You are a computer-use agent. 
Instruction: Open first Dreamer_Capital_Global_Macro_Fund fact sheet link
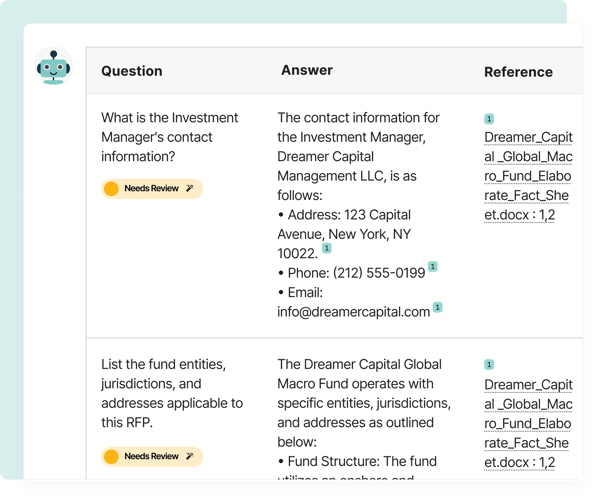click(528, 176)
